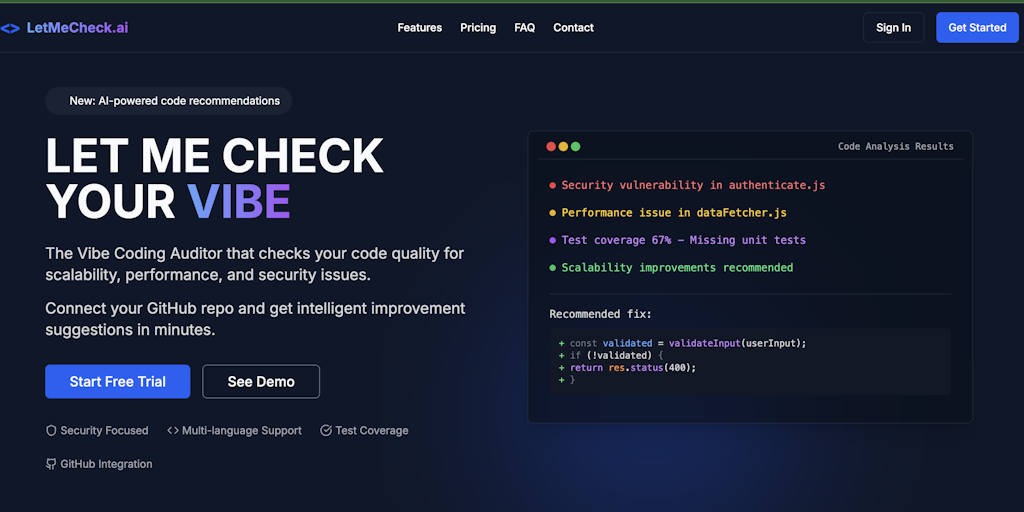
Task: Go to the FAQ nav link
Action: 524,27
